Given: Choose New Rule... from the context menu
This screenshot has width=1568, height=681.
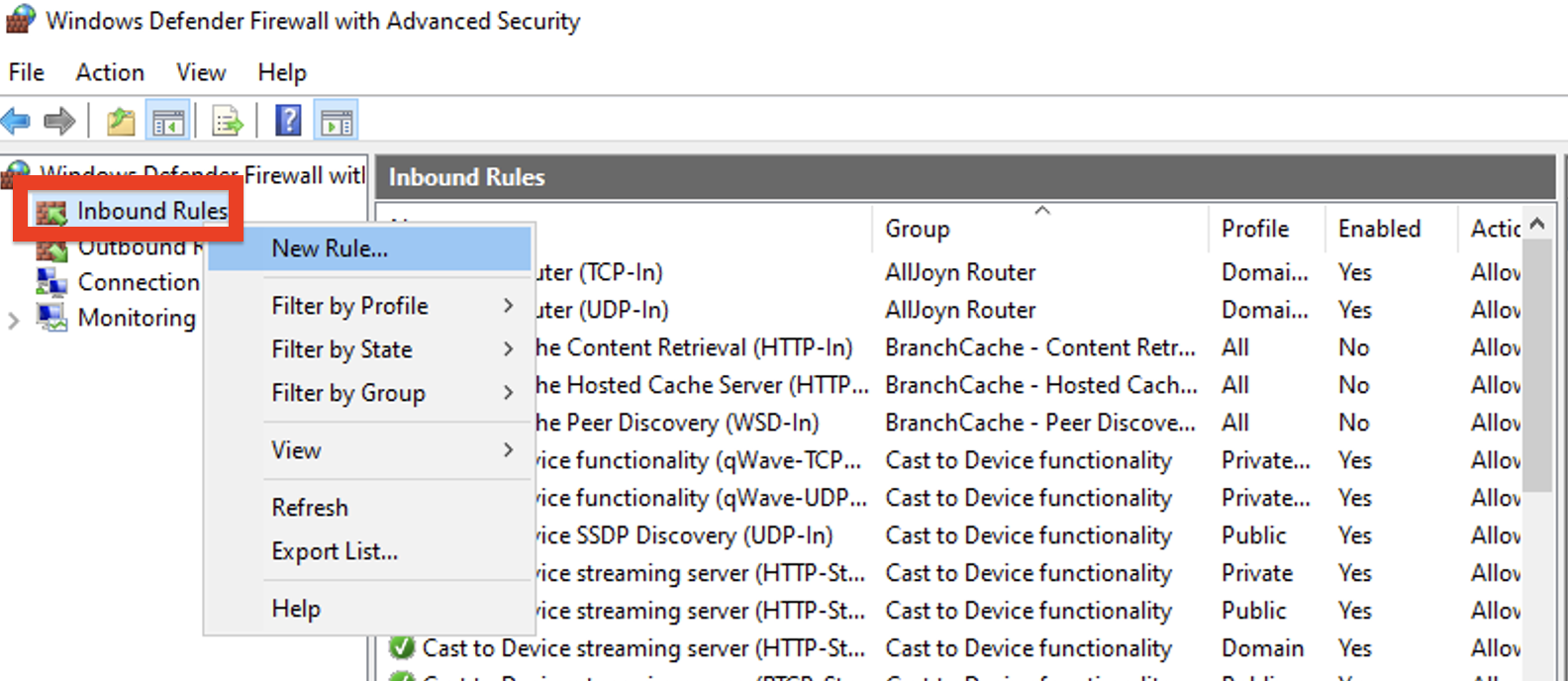Looking at the screenshot, I should point(369,248).
